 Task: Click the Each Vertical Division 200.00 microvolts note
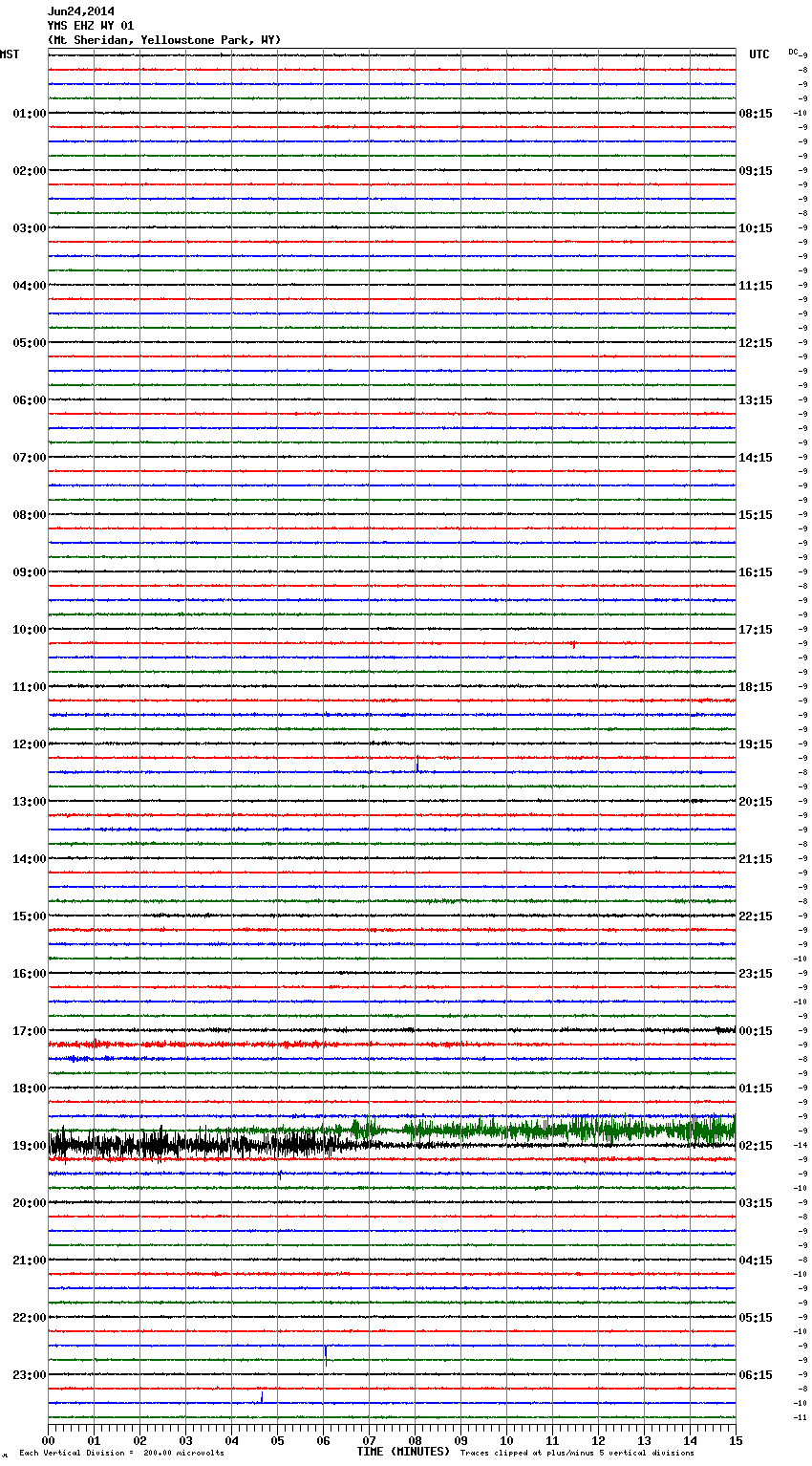click(121, 1454)
